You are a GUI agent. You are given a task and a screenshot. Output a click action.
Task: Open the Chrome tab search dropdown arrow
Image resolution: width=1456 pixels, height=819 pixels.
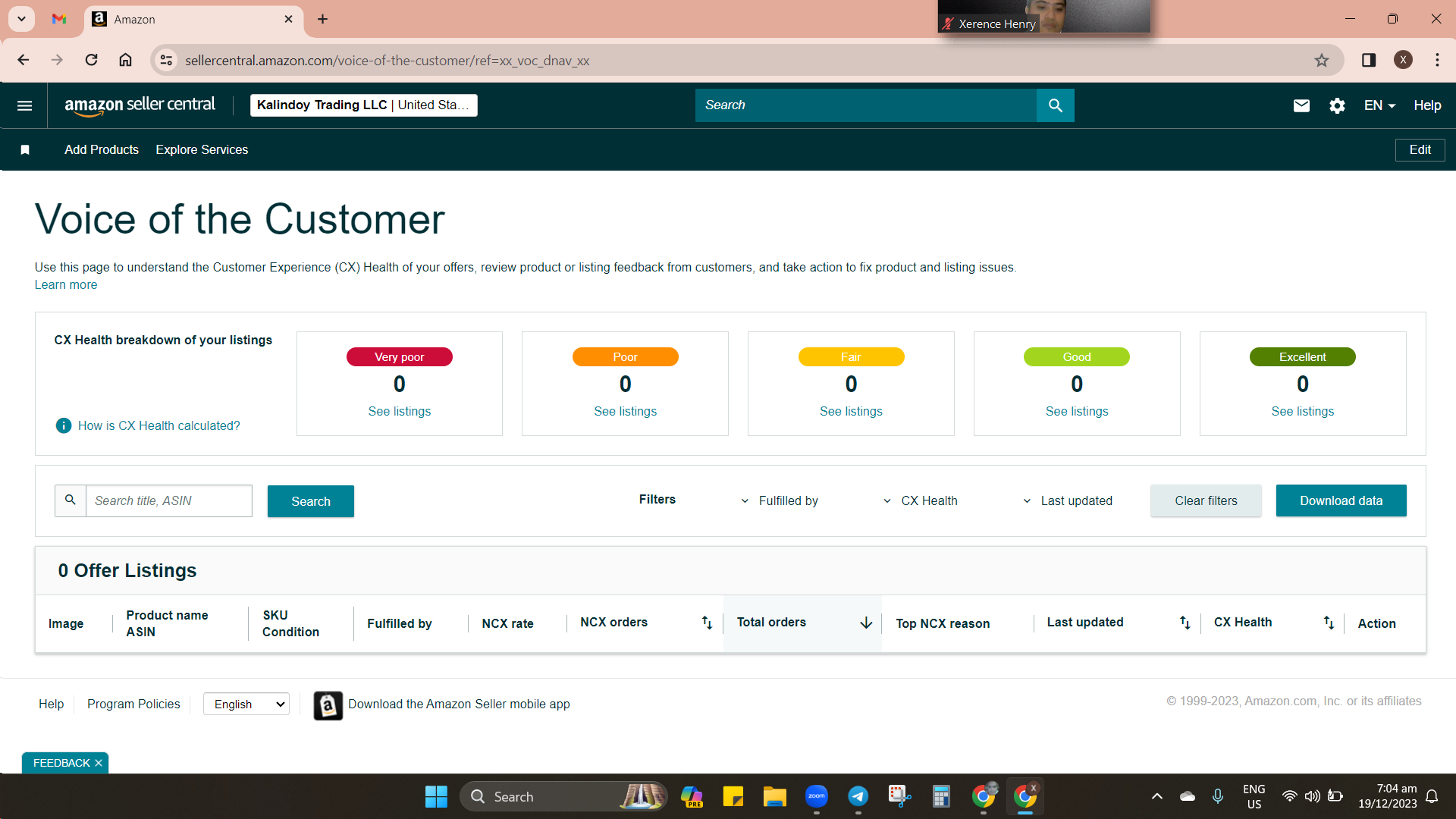click(x=22, y=19)
